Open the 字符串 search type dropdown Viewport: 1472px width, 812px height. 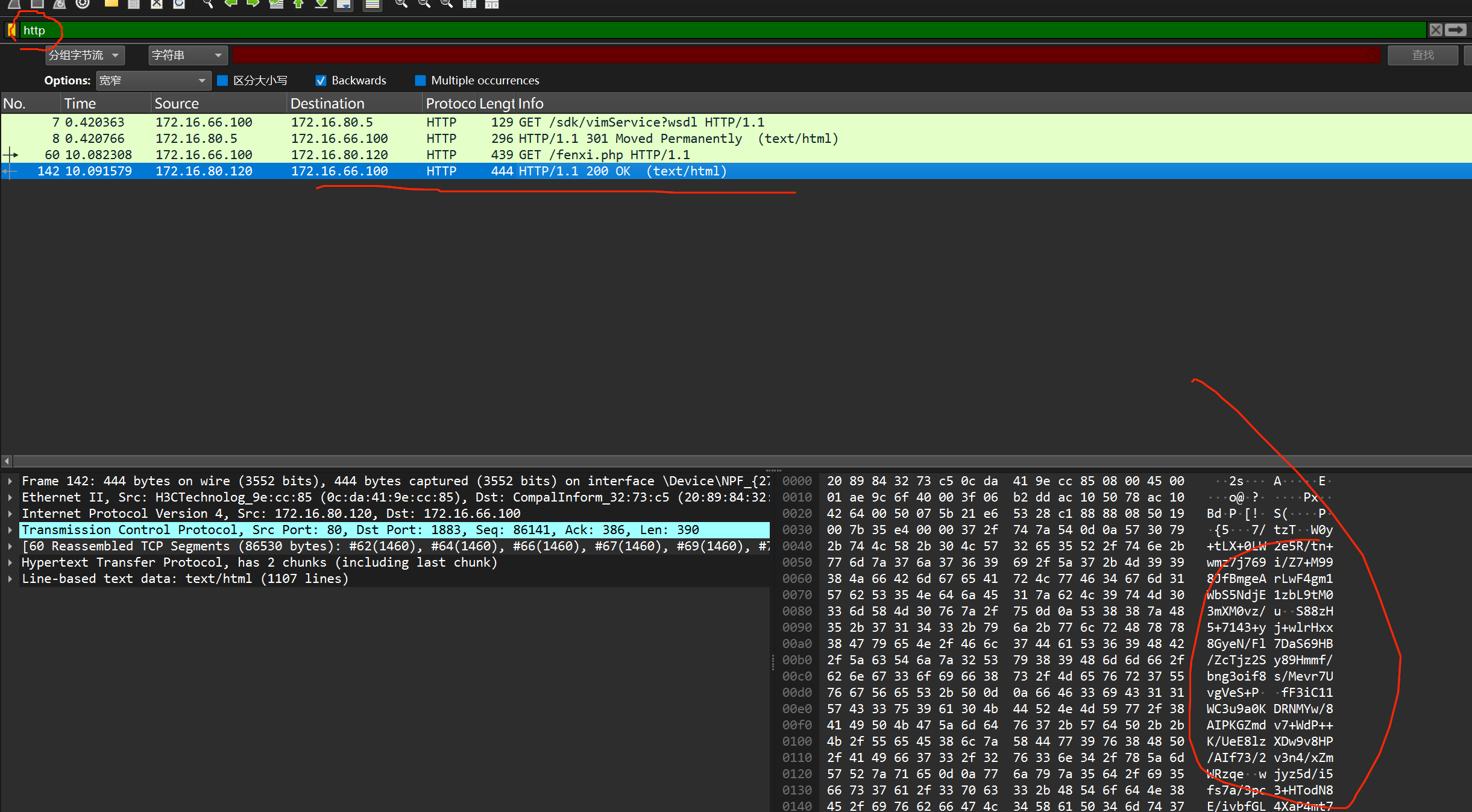(x=187, y=55)
